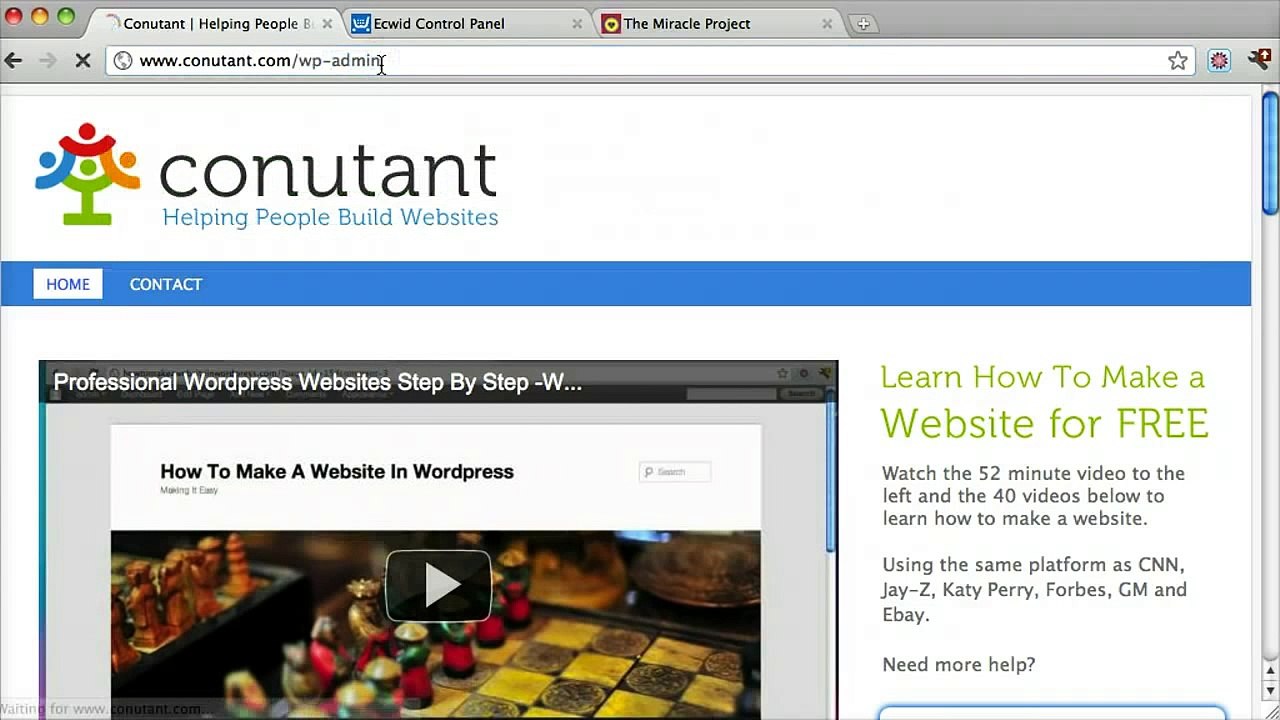The width and height of the screenshot is (1280, 720).
Task: Bookmark page with the star icon
Action: 1178,61
